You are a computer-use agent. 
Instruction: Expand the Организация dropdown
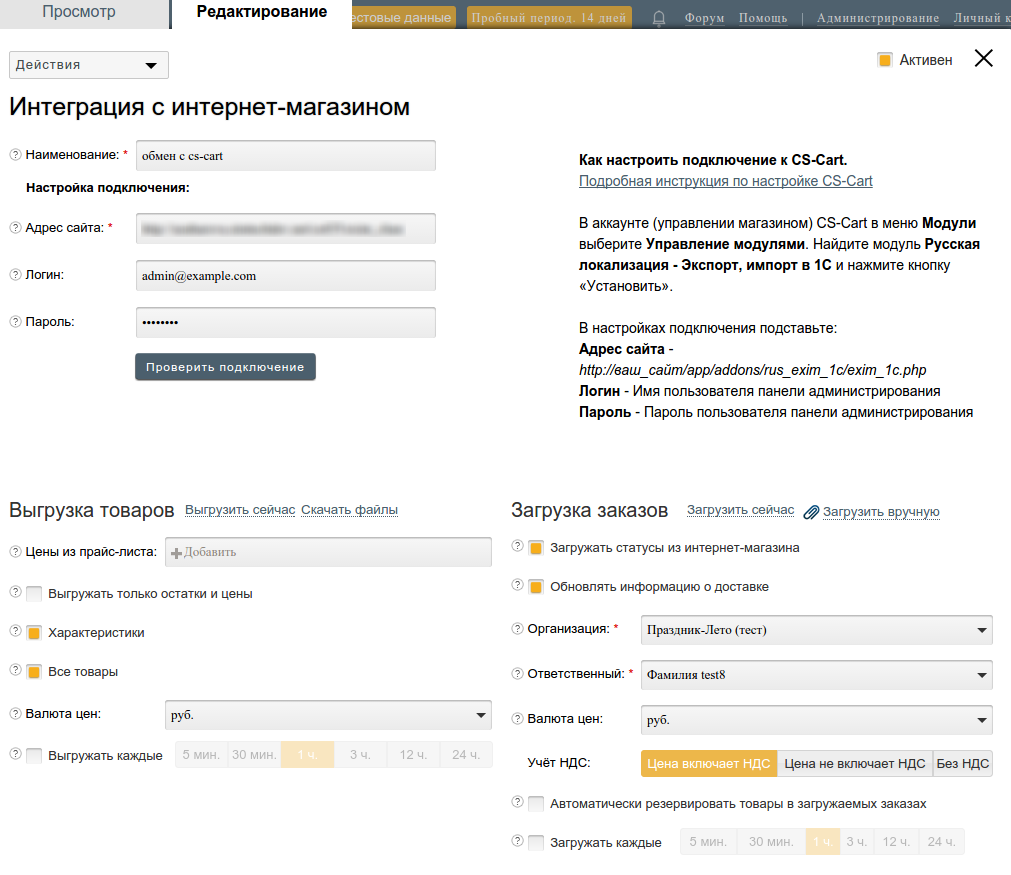(x=816, y=630)
